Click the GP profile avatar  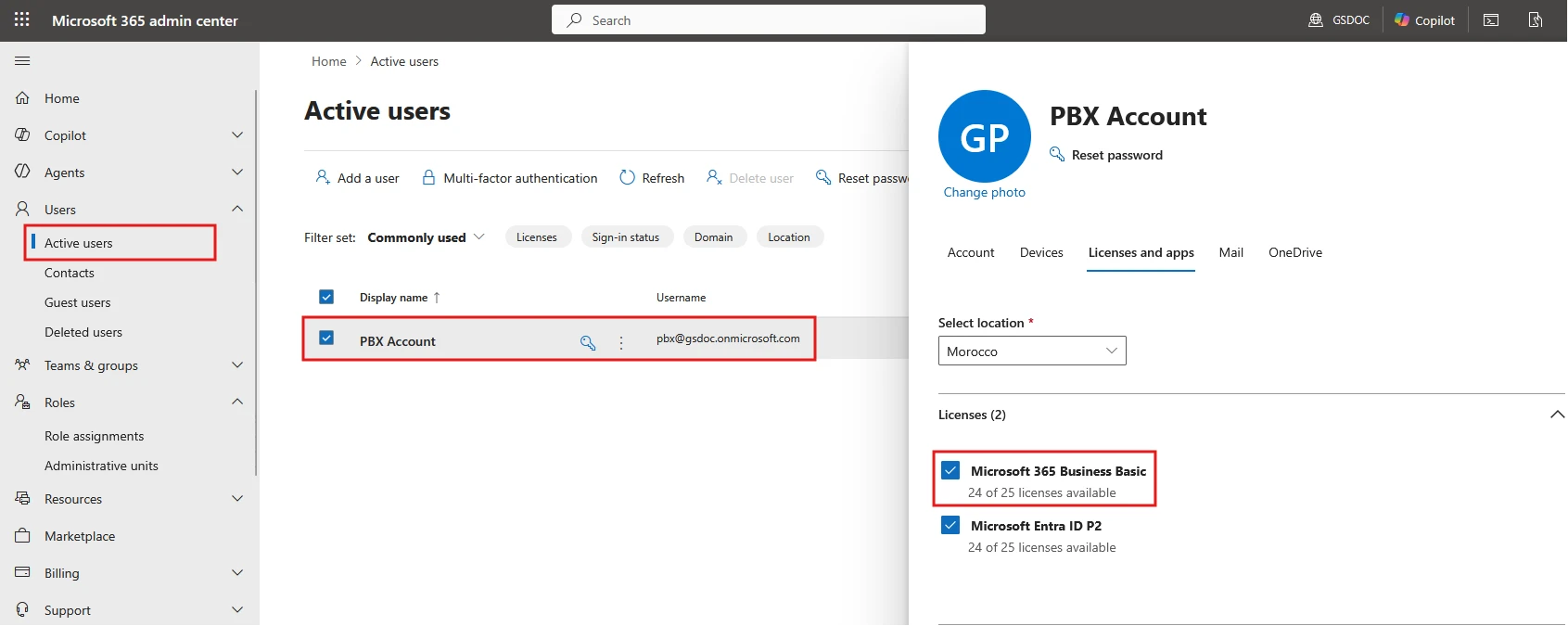pyautogui.click(x=985, y=136)
